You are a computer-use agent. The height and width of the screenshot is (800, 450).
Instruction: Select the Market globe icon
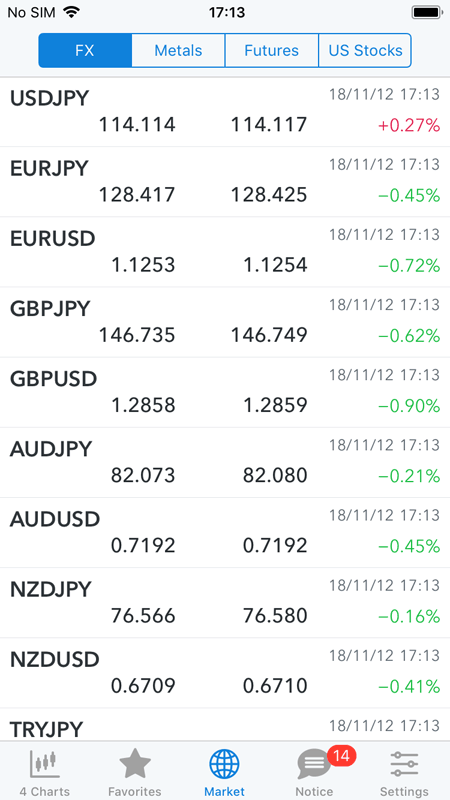224,765
